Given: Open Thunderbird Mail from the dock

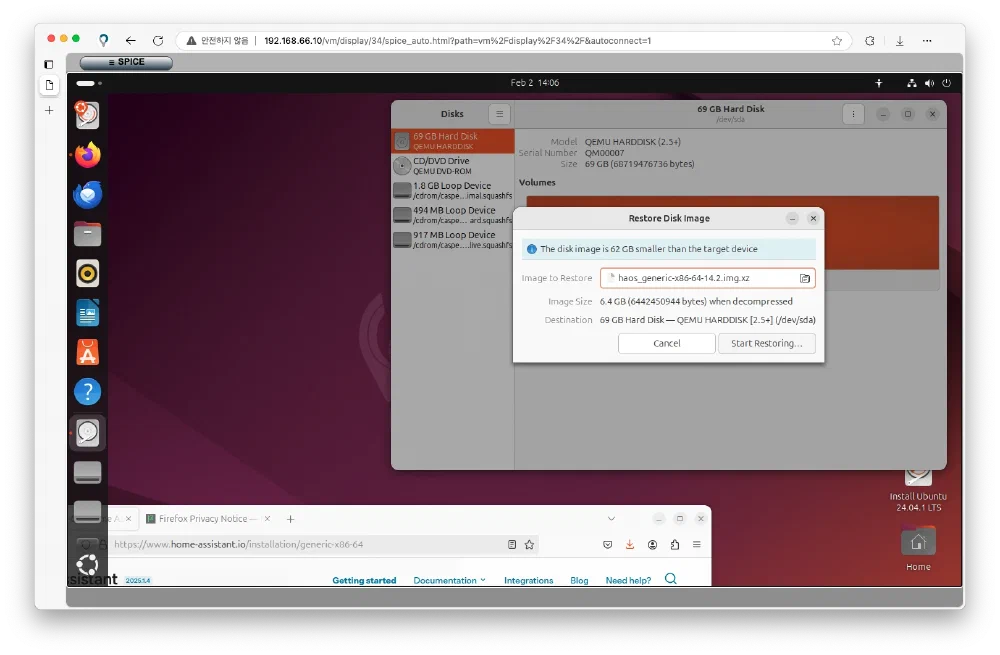Looking at the screenshot, I should point(88,194).
